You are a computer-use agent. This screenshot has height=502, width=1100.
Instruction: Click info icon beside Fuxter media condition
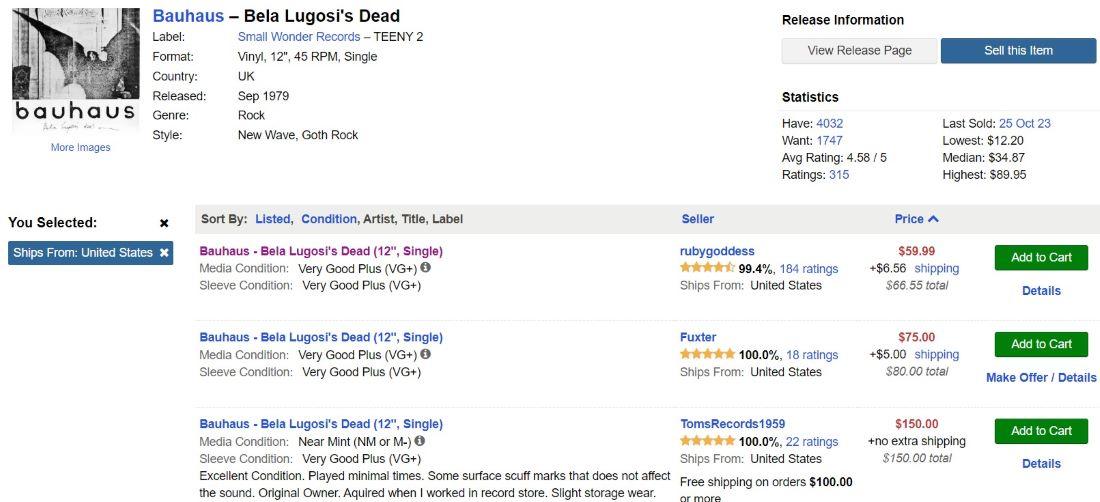425,354
